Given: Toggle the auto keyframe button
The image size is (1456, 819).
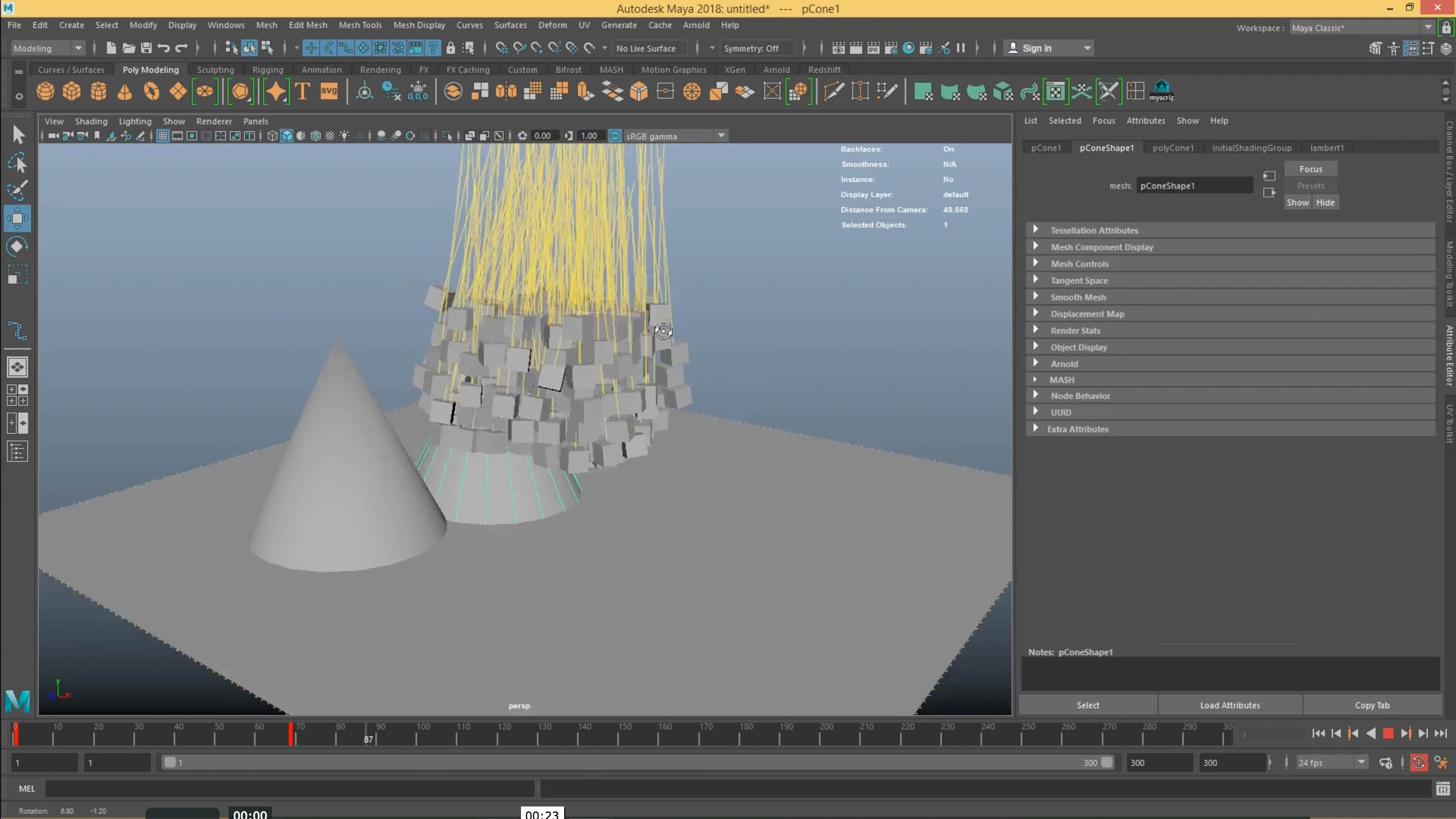Looking at the screenshot, I should 1418,763.
